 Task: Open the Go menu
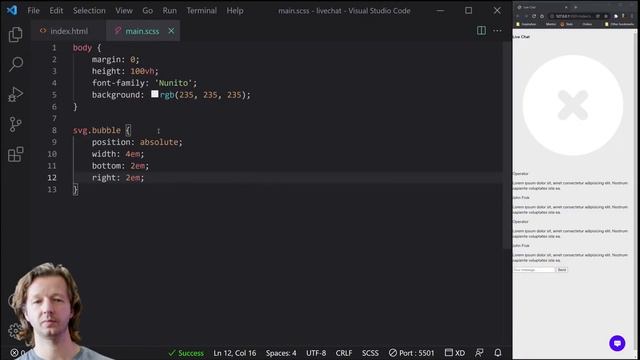coord(147,11)
